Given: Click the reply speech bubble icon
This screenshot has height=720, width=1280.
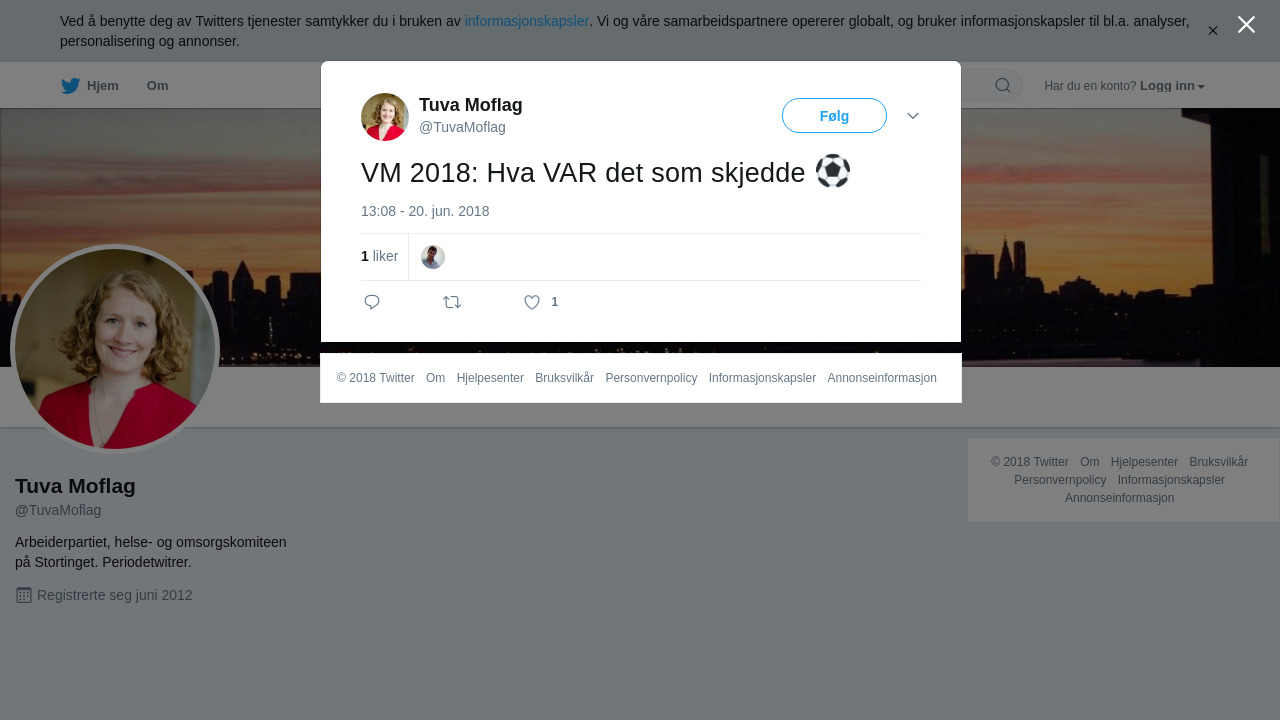Looking at the screenshot, I should [372, 302].
